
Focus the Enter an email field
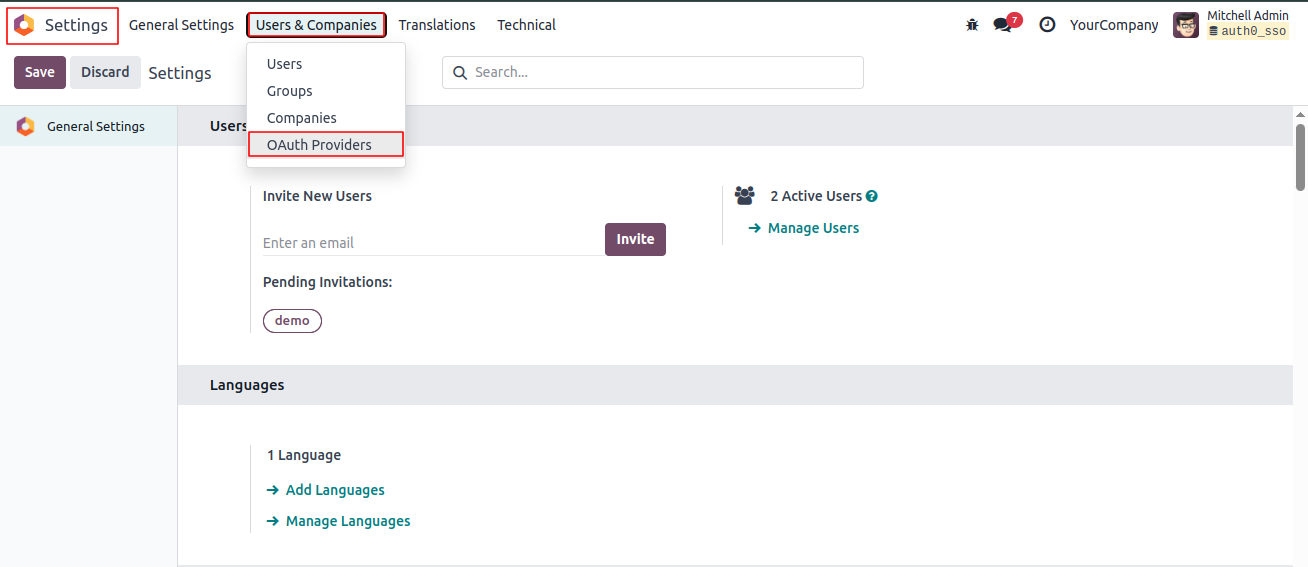(x=432, y=243)
